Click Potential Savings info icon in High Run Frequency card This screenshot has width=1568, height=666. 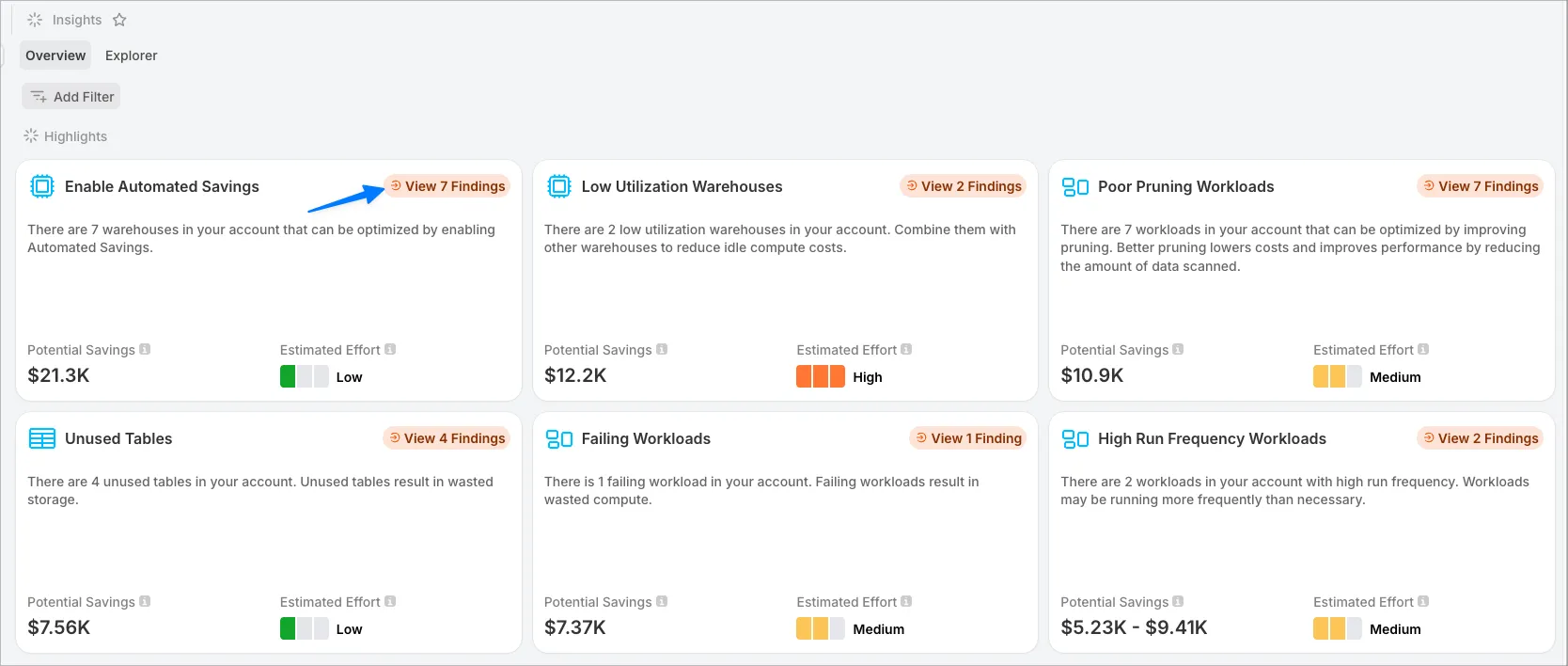[x=1178, y=601]
